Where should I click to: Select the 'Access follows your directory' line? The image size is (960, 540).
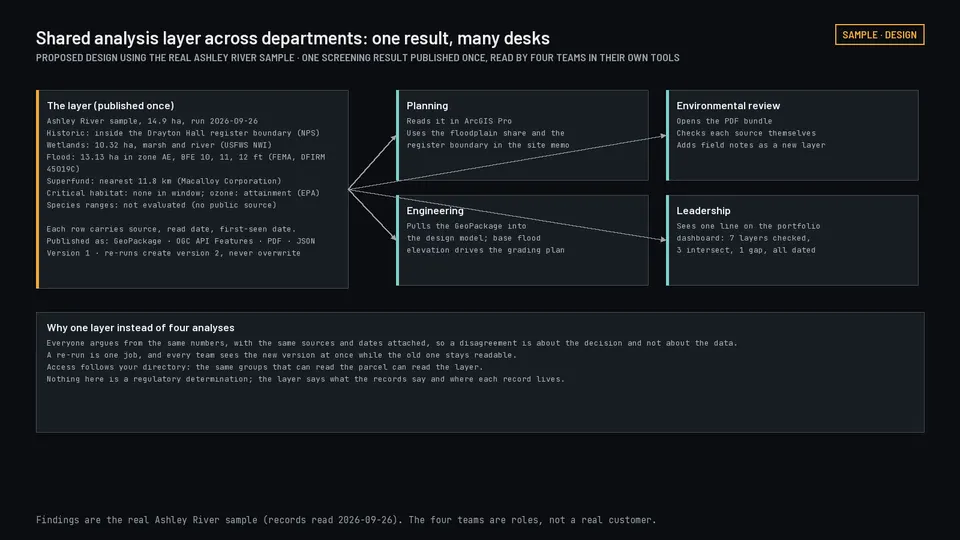point(264,367)
